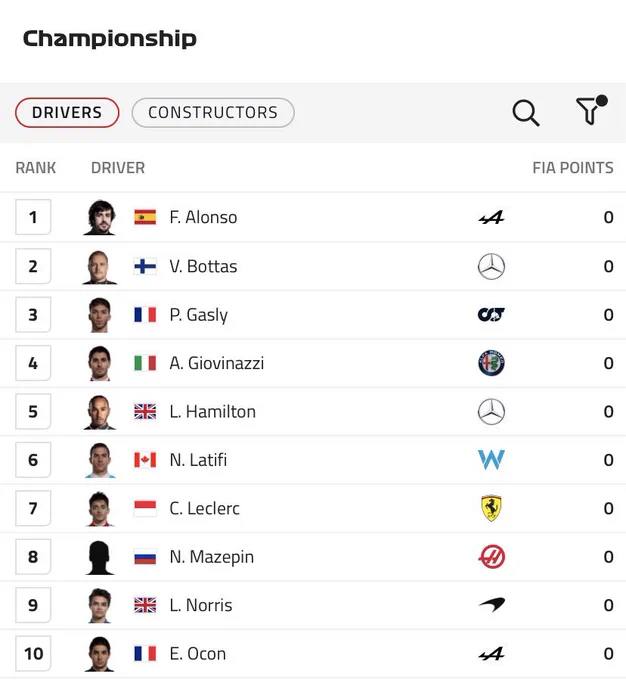Click the Alpine logo beside F. Alonso

[491, 217]
